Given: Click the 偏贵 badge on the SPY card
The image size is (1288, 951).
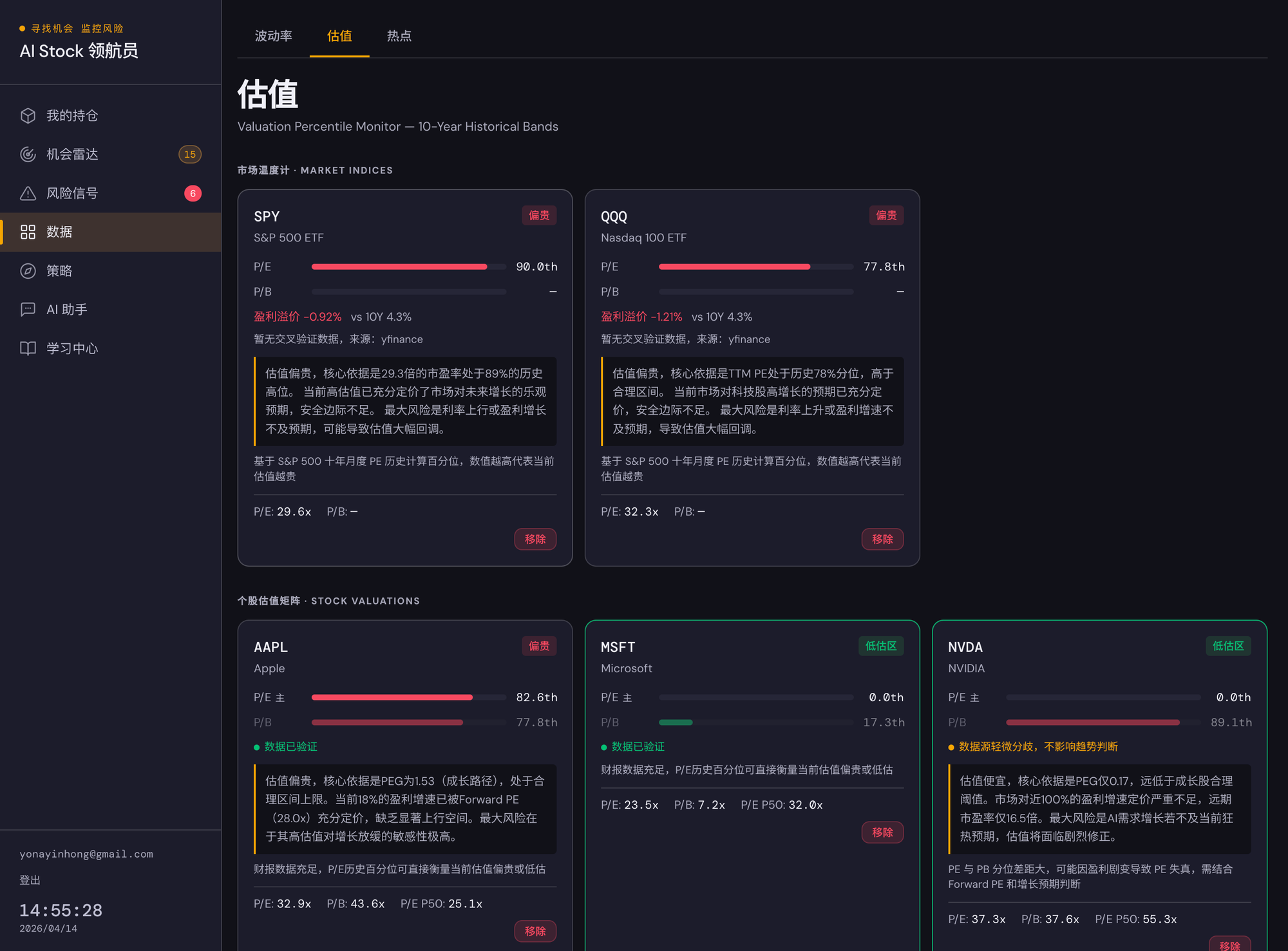Looking at the screenshot, I should click(538, 215).
